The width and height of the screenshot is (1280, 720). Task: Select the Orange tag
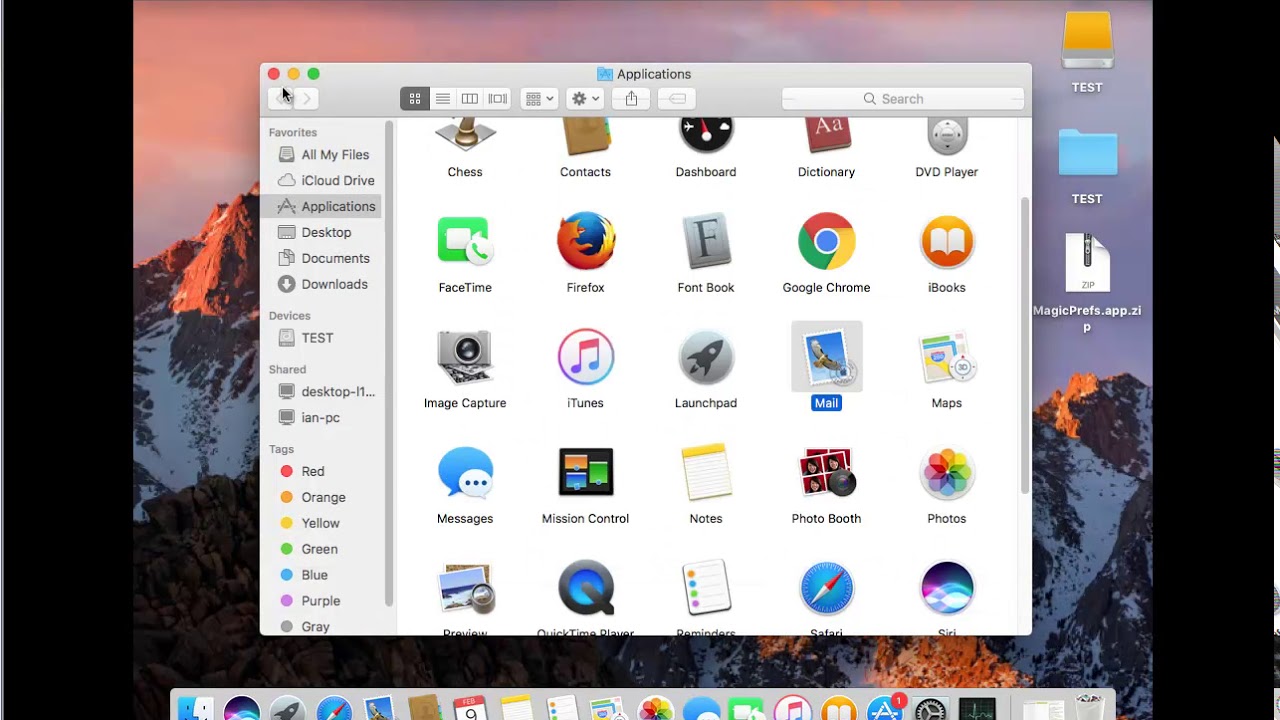324,498
